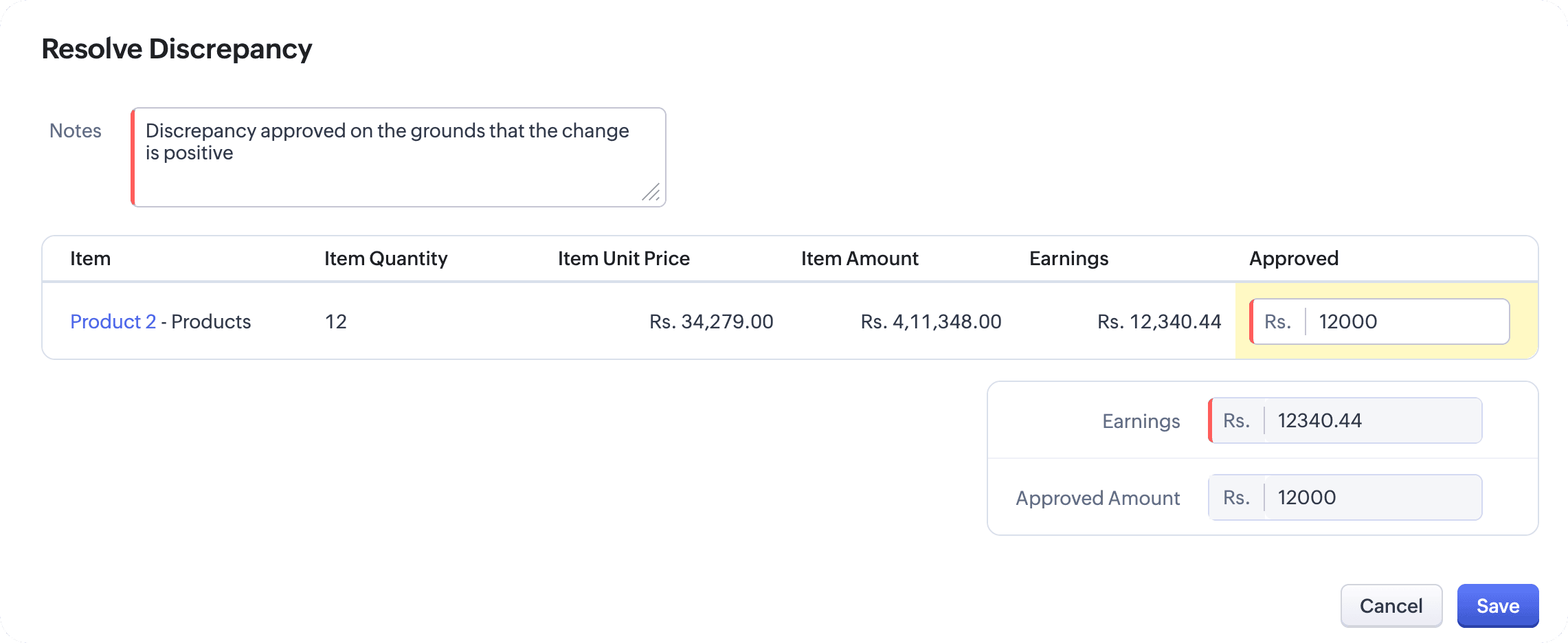Image resolution: width=1568 pixels, height=643 pixels.
Task: Click the Earnings column header
Action: click(1069, 258)
